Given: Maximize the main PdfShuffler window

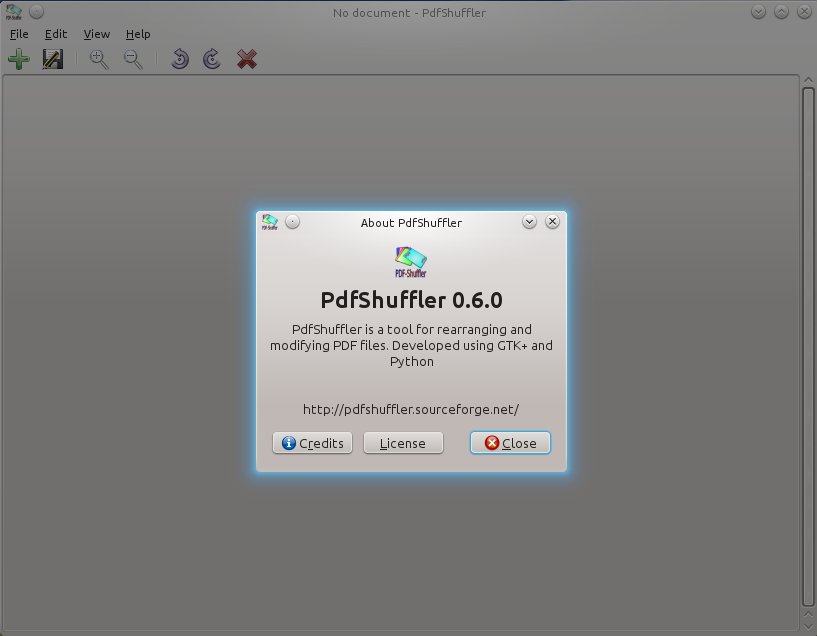Looking at the screenshot, I should tap(781, 12).
